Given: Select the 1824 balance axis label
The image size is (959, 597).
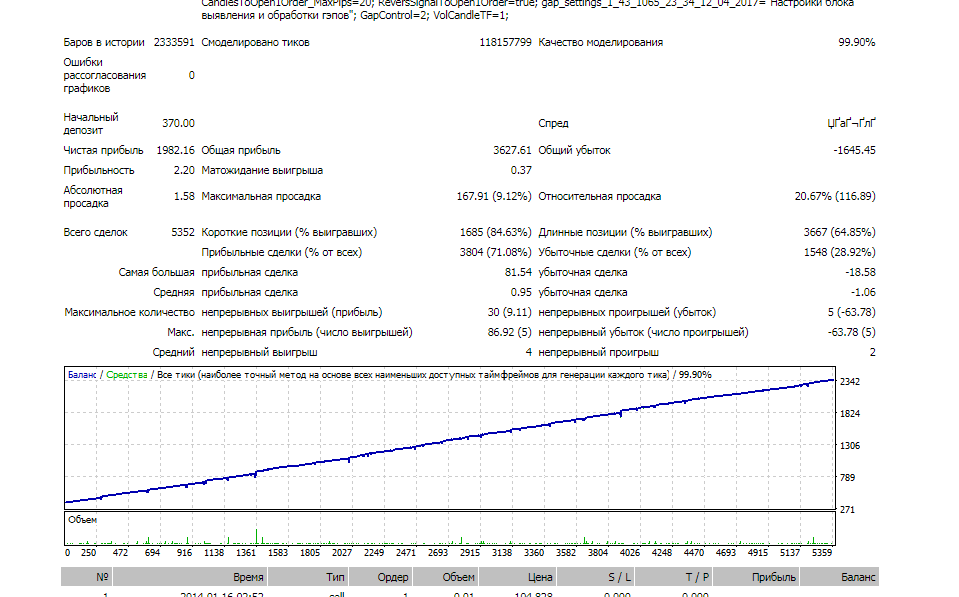Looking at the screenshot, I should 850,413.
